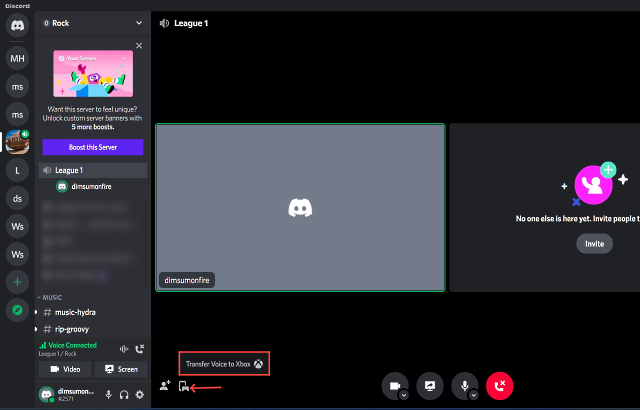Open Discord home direct messages
Viewport: 640px width, 410px height.
tap(17, 25)
